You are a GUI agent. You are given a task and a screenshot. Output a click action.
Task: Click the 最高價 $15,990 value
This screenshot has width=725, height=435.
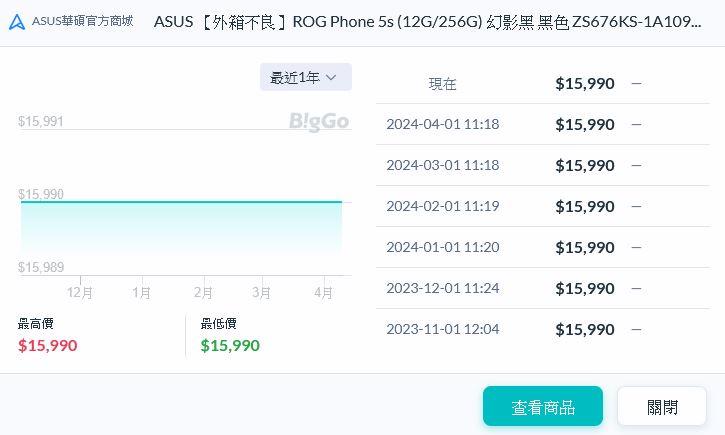47,345
